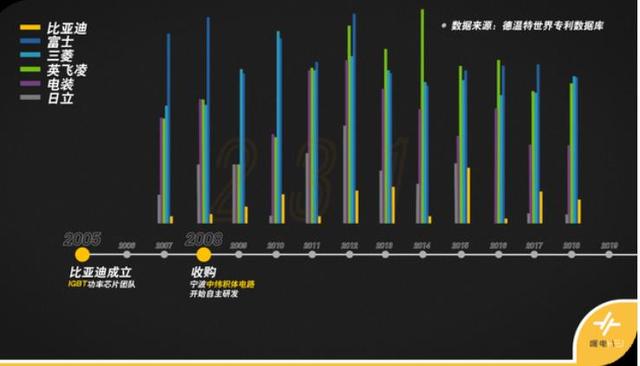Click the 2019 year label on the axis
Viewport: 640px width, 366px height.
pos(609,246)
